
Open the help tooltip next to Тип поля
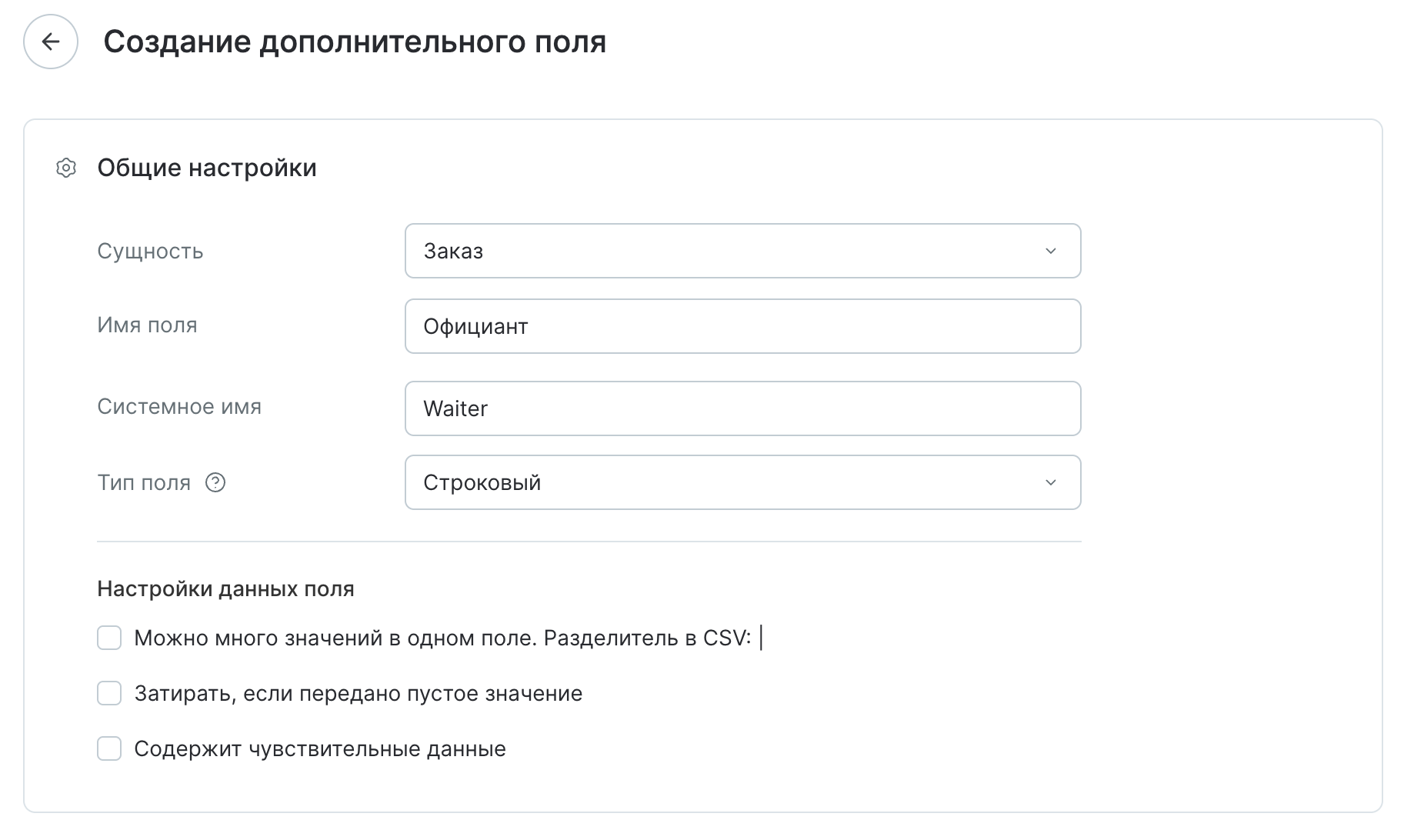[215, 482]
